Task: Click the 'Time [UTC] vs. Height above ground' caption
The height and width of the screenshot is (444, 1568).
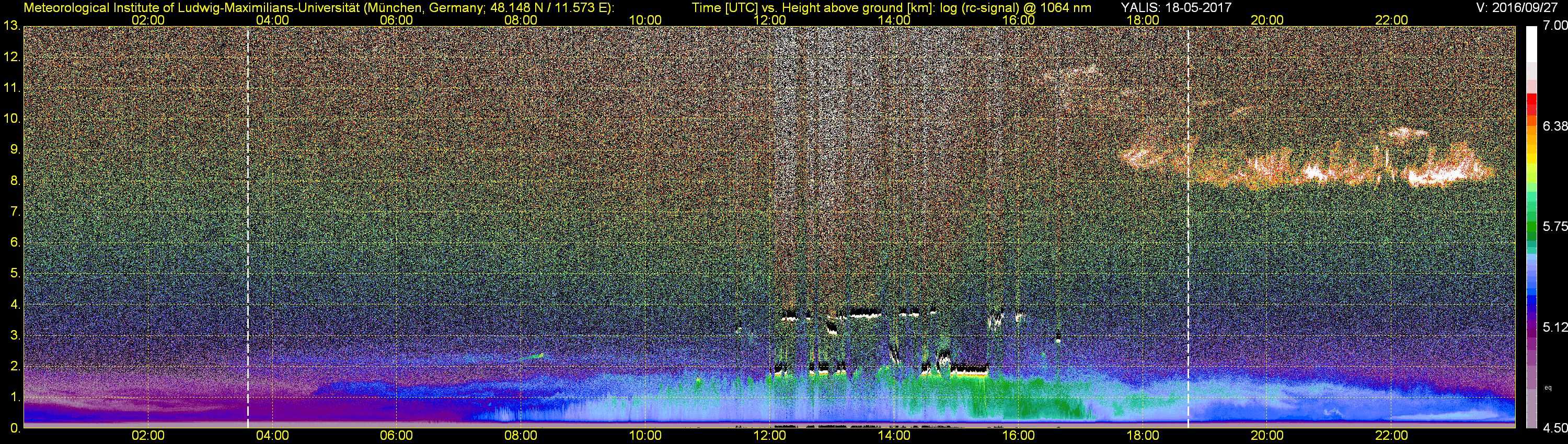Action: tap(892, 8)
